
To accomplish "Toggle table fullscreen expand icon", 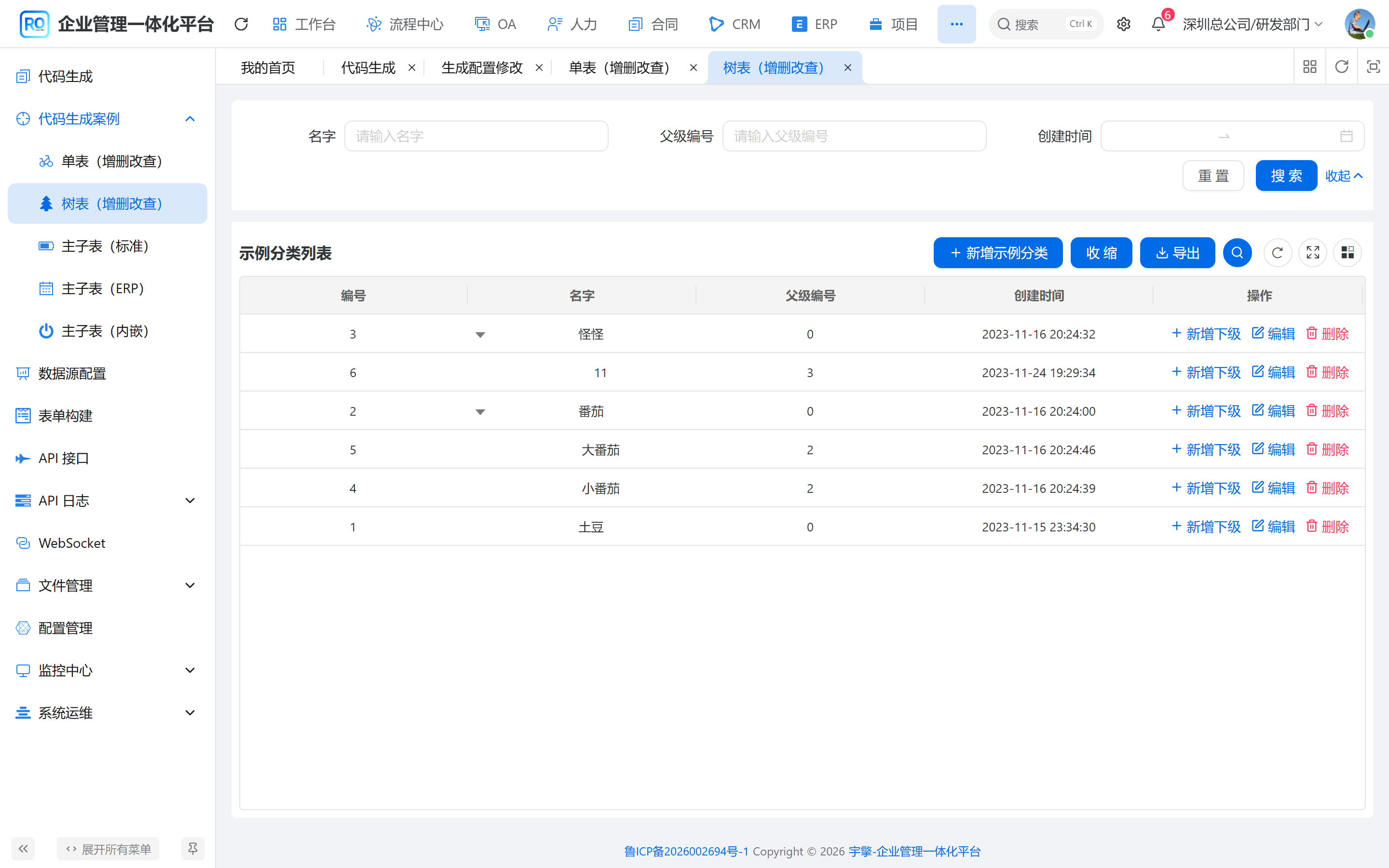I will click(1313, 253).
